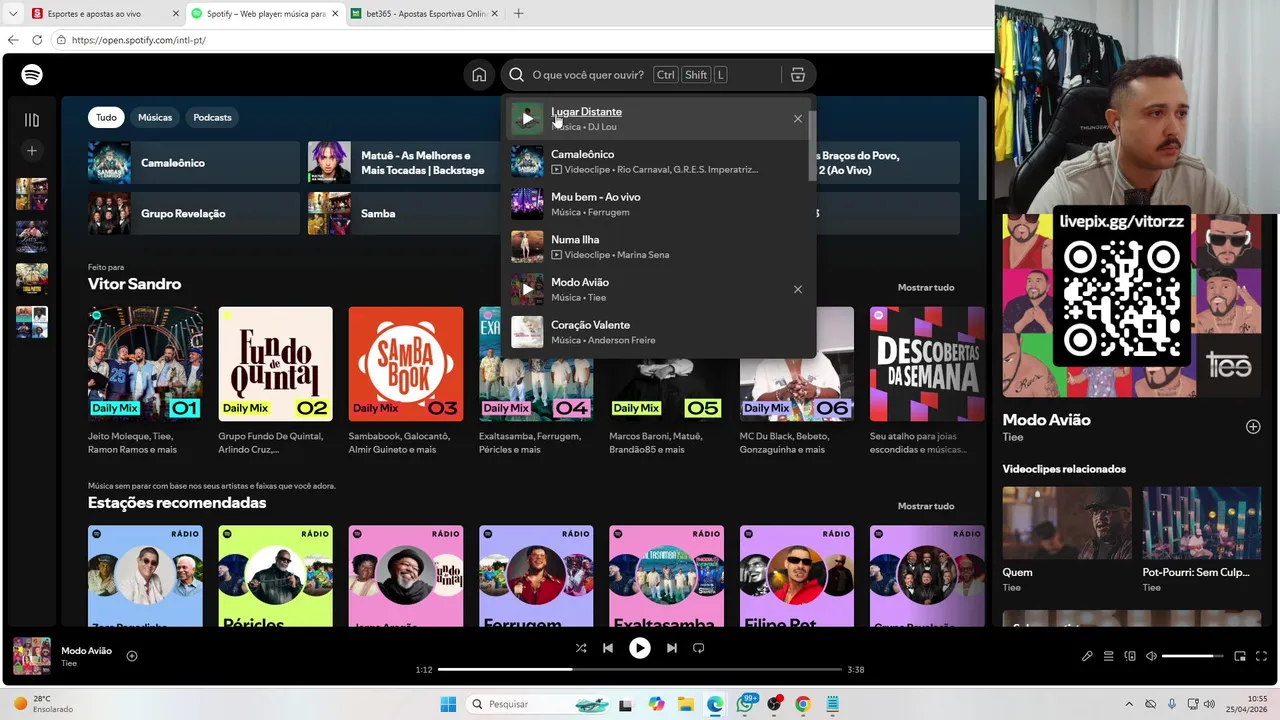Open artist Tiee link in right panel
This screenshot has height=720, width=1280.
click(1013, 437)
